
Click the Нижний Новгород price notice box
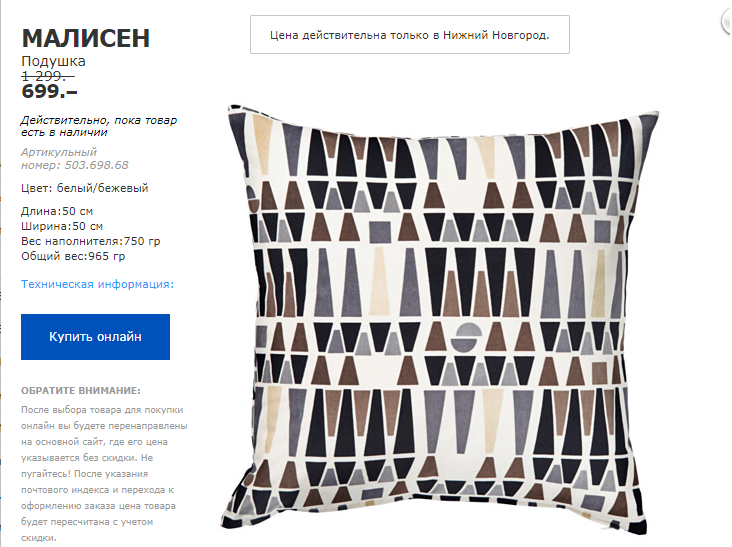(409, 35)
